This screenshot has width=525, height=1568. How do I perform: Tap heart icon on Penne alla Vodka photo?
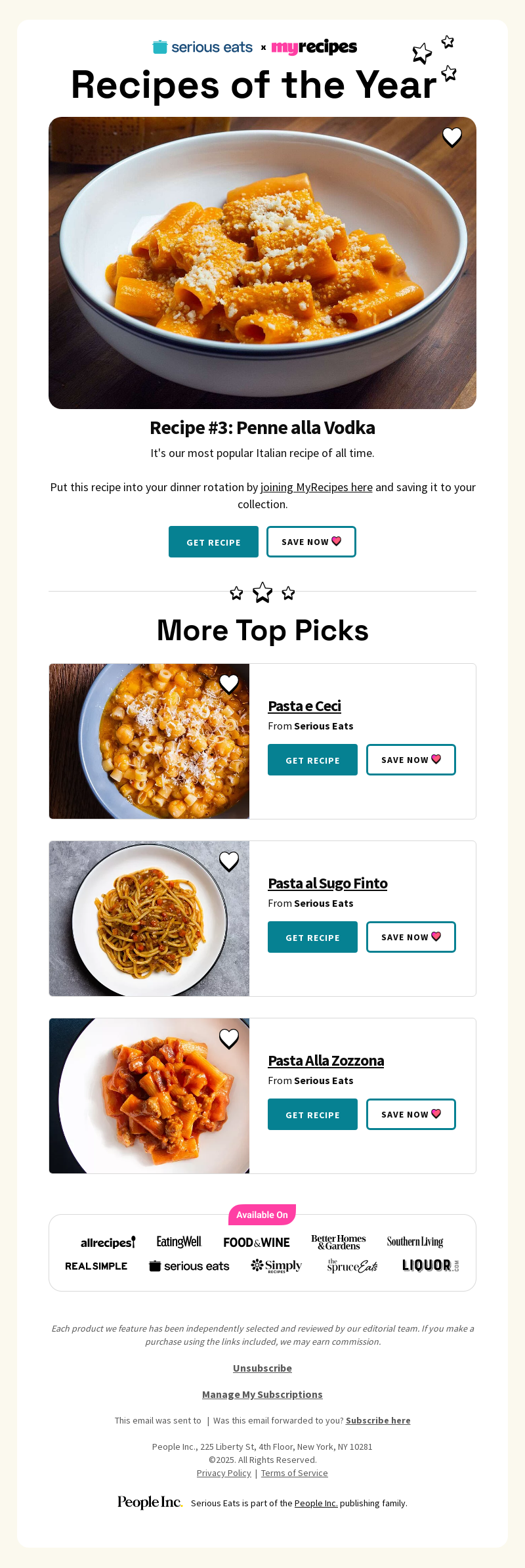[x=452, y=137]
